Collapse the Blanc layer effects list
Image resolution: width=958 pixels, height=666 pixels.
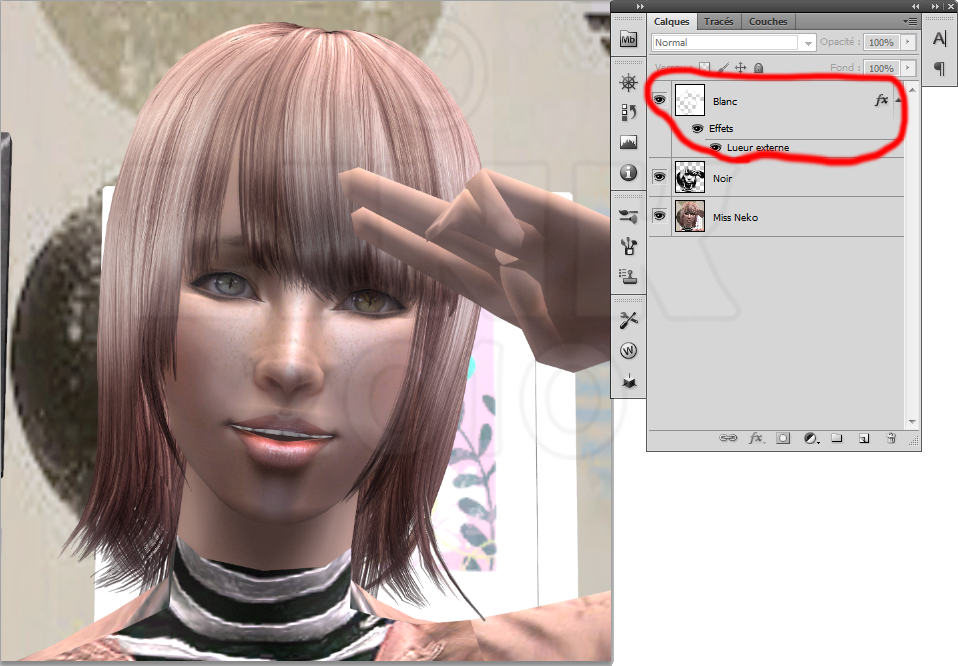click(898, 101)
